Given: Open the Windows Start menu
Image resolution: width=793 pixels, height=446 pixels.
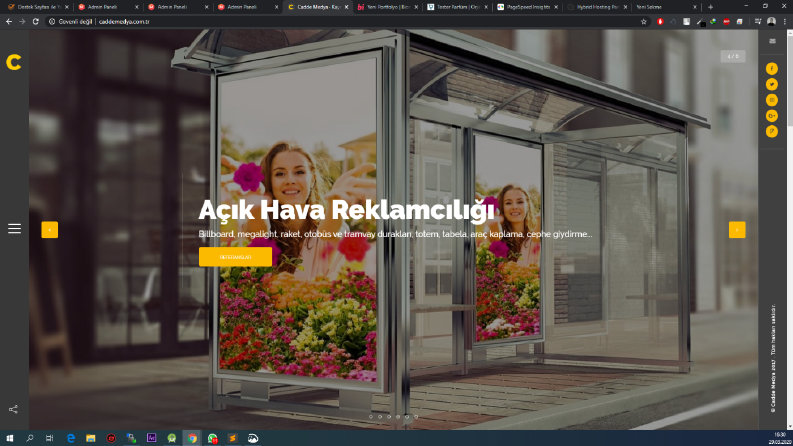Looking at the screenshot, I should point(10,438).
